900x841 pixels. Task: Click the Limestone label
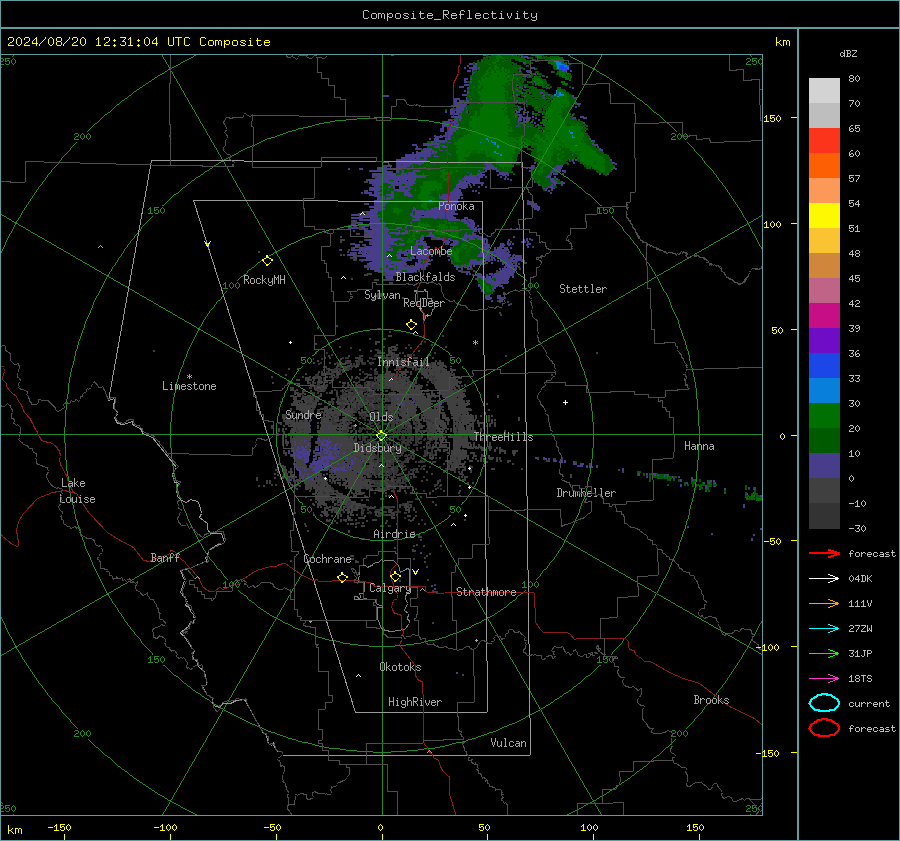(189, 386)
